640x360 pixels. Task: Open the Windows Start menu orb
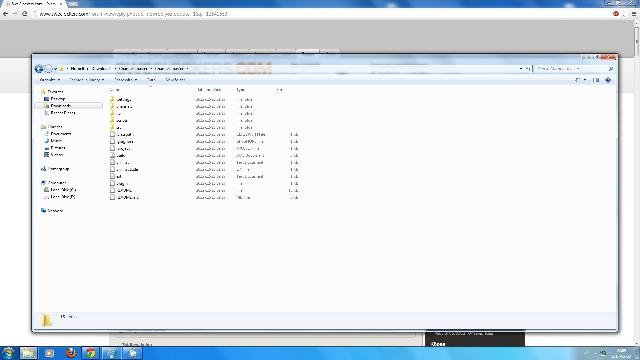8,353
